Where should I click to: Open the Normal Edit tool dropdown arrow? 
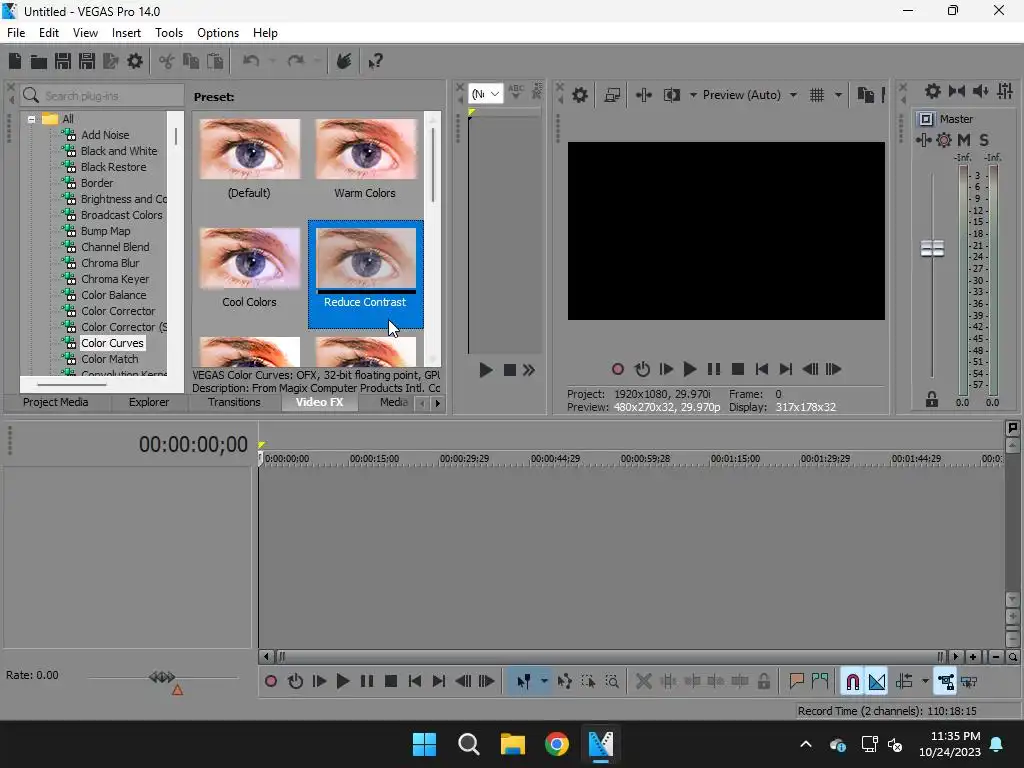(544, 682)
